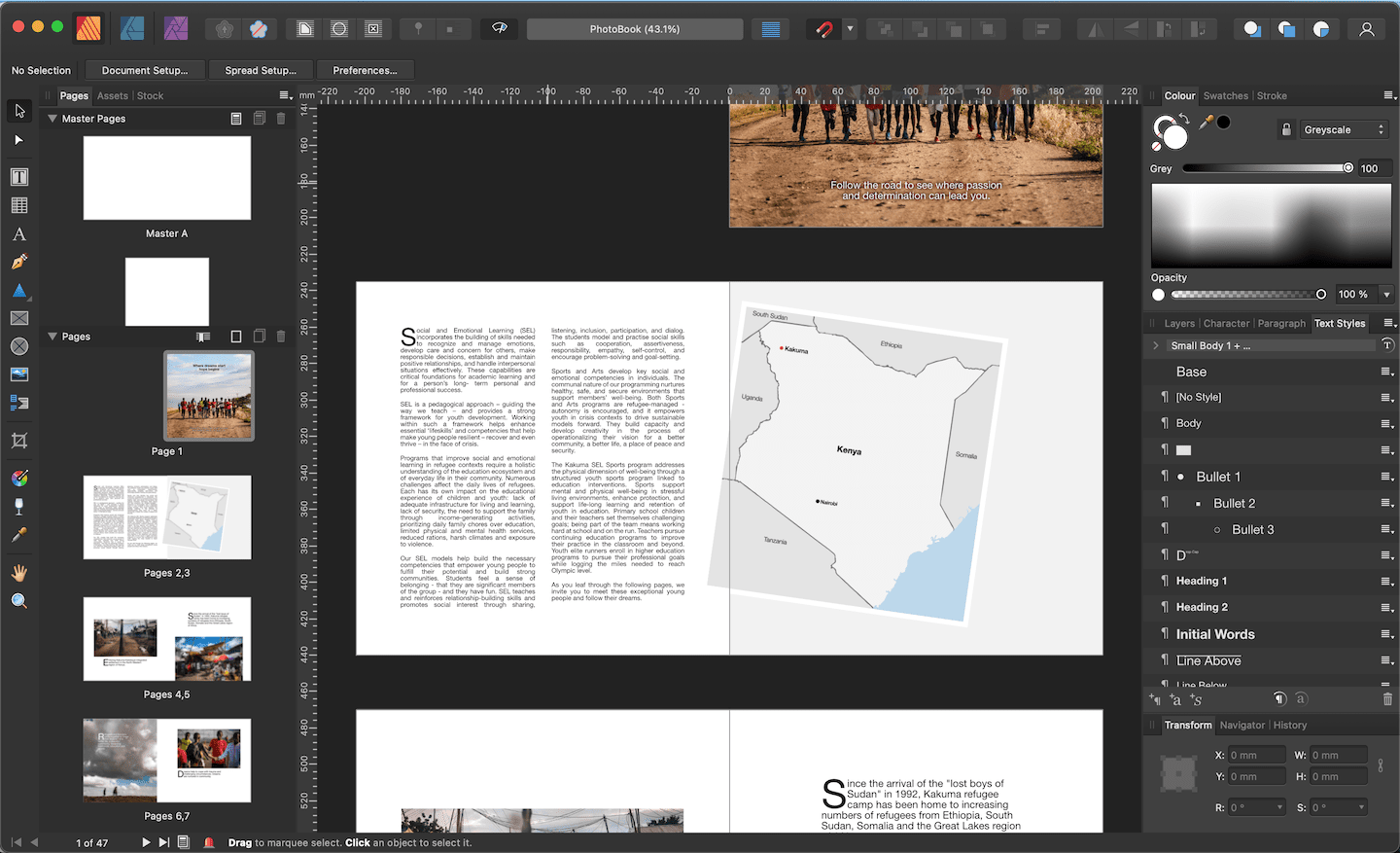
Task: Switch to the Swatches tab
Action: [x=1225, y=95]
